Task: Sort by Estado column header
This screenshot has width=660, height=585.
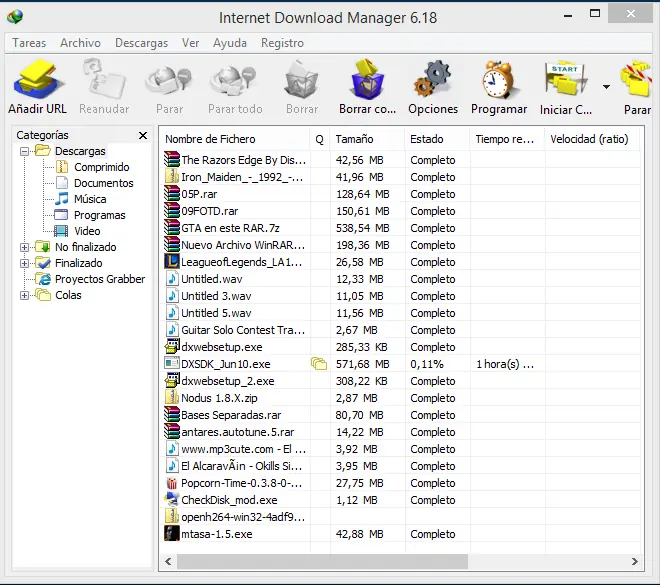Action: coord(437,139)
